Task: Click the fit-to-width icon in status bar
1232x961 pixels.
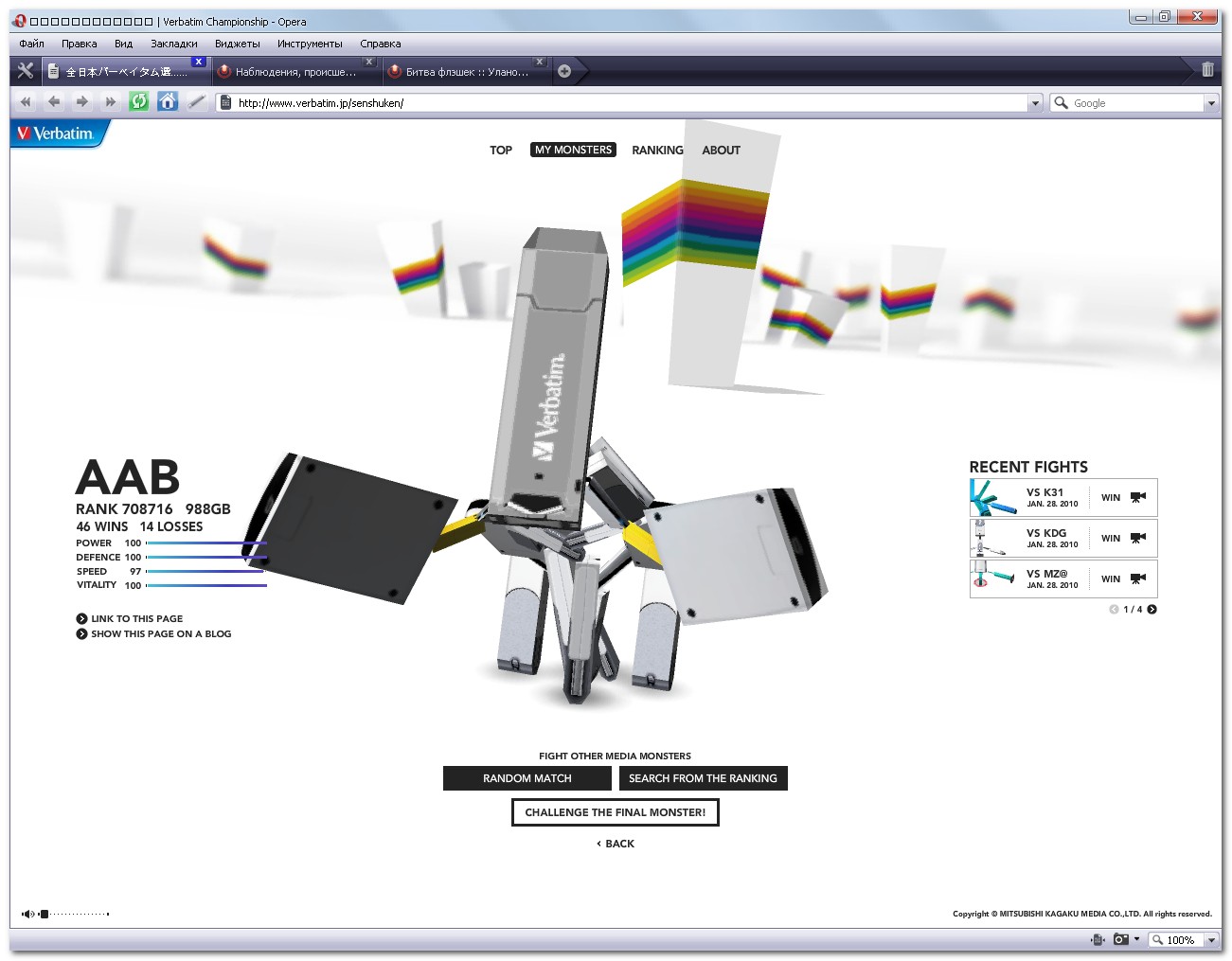Action: [1098, 939]
